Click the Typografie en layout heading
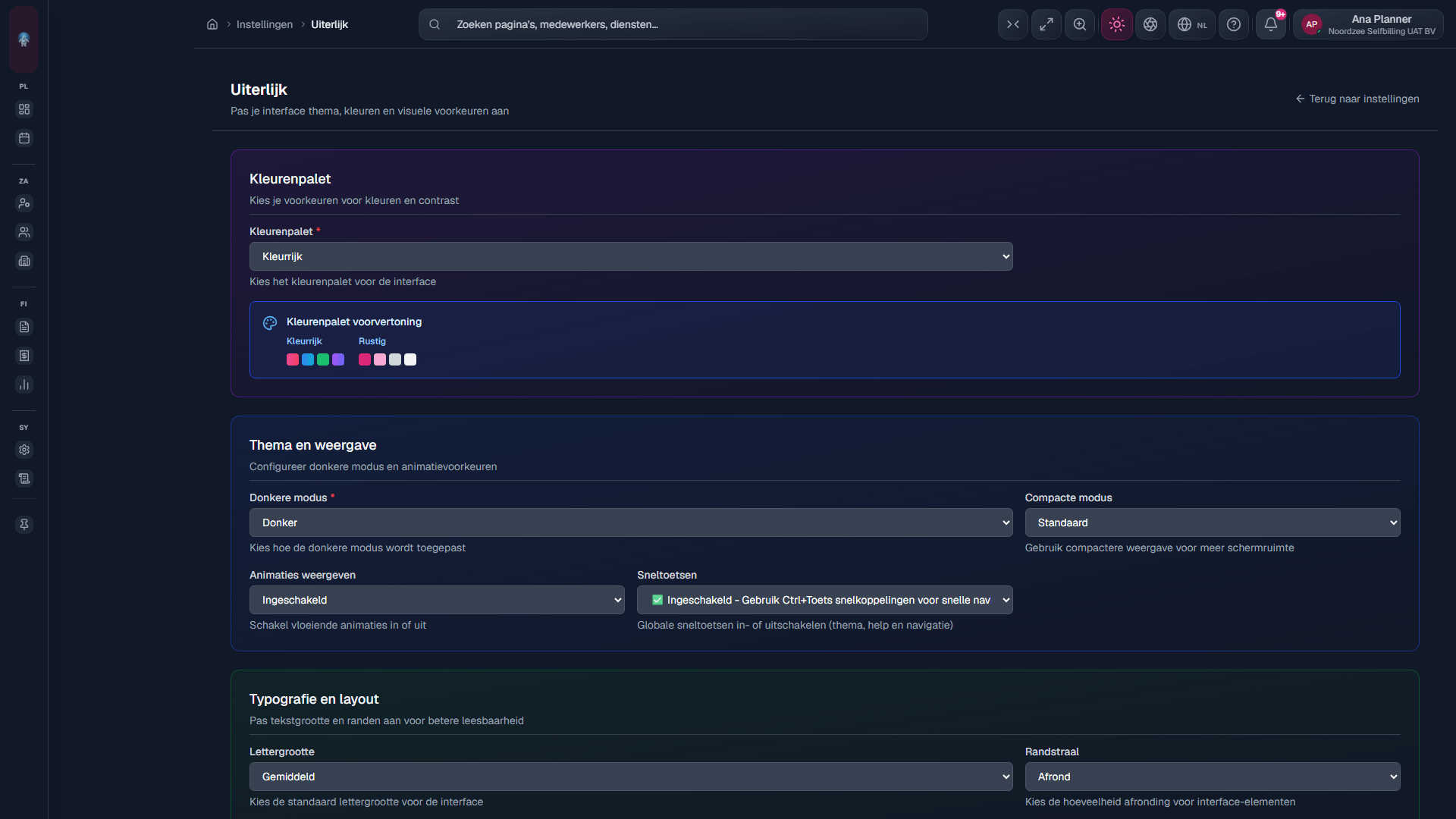 coord(314,699)
